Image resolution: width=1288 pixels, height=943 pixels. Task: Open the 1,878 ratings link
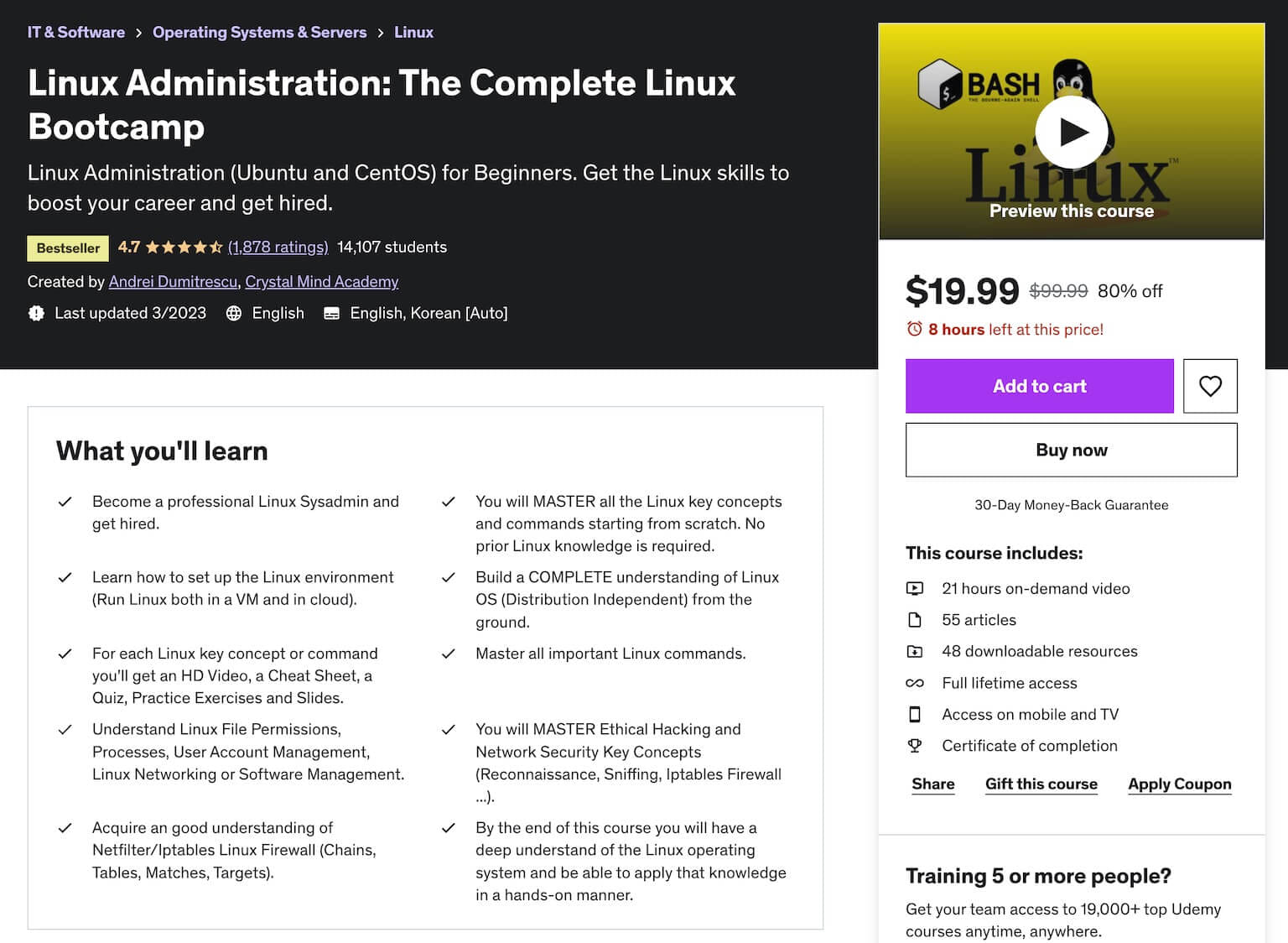pyautogui.click(x=278, y=247)
